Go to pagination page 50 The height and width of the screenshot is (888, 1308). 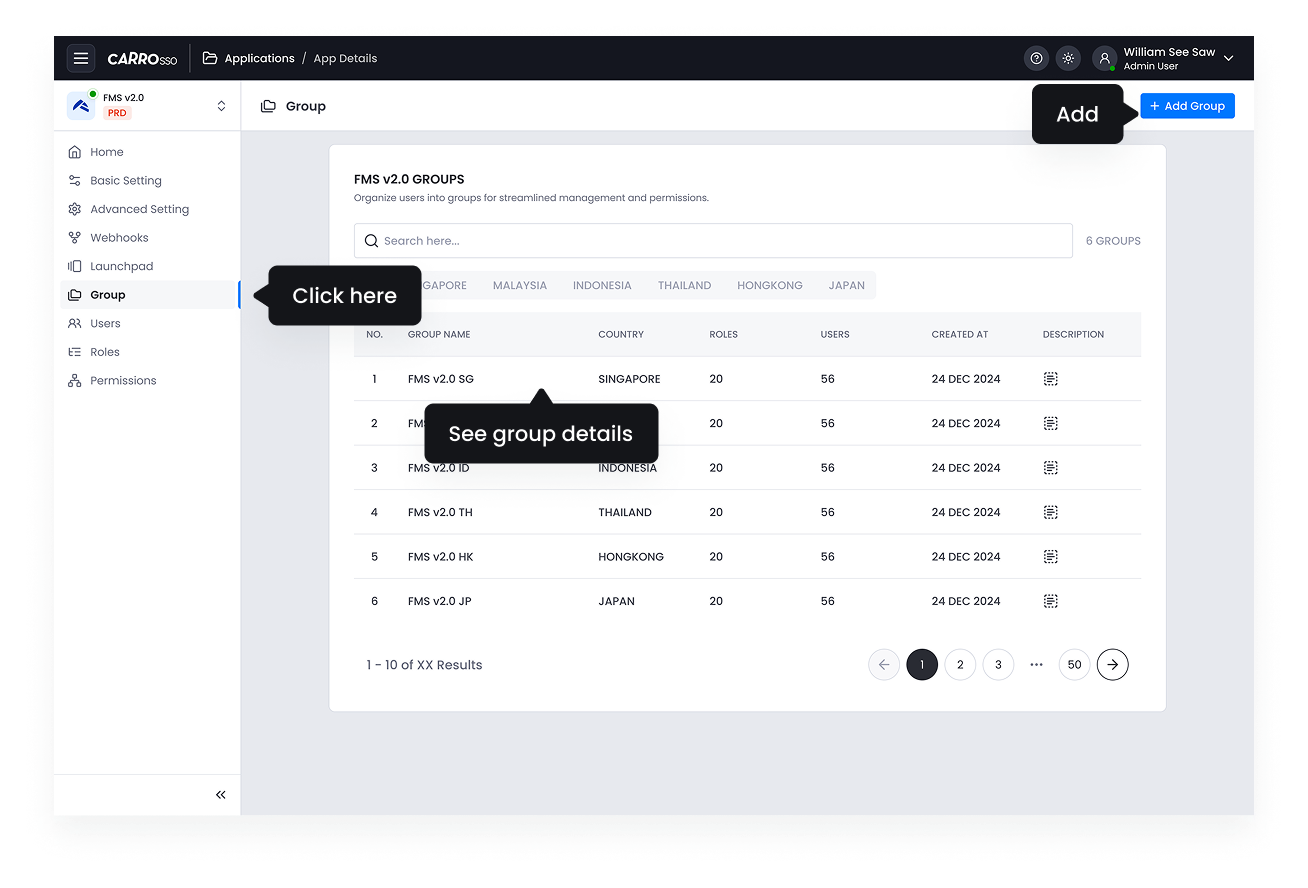click(x=1074, y=664)
